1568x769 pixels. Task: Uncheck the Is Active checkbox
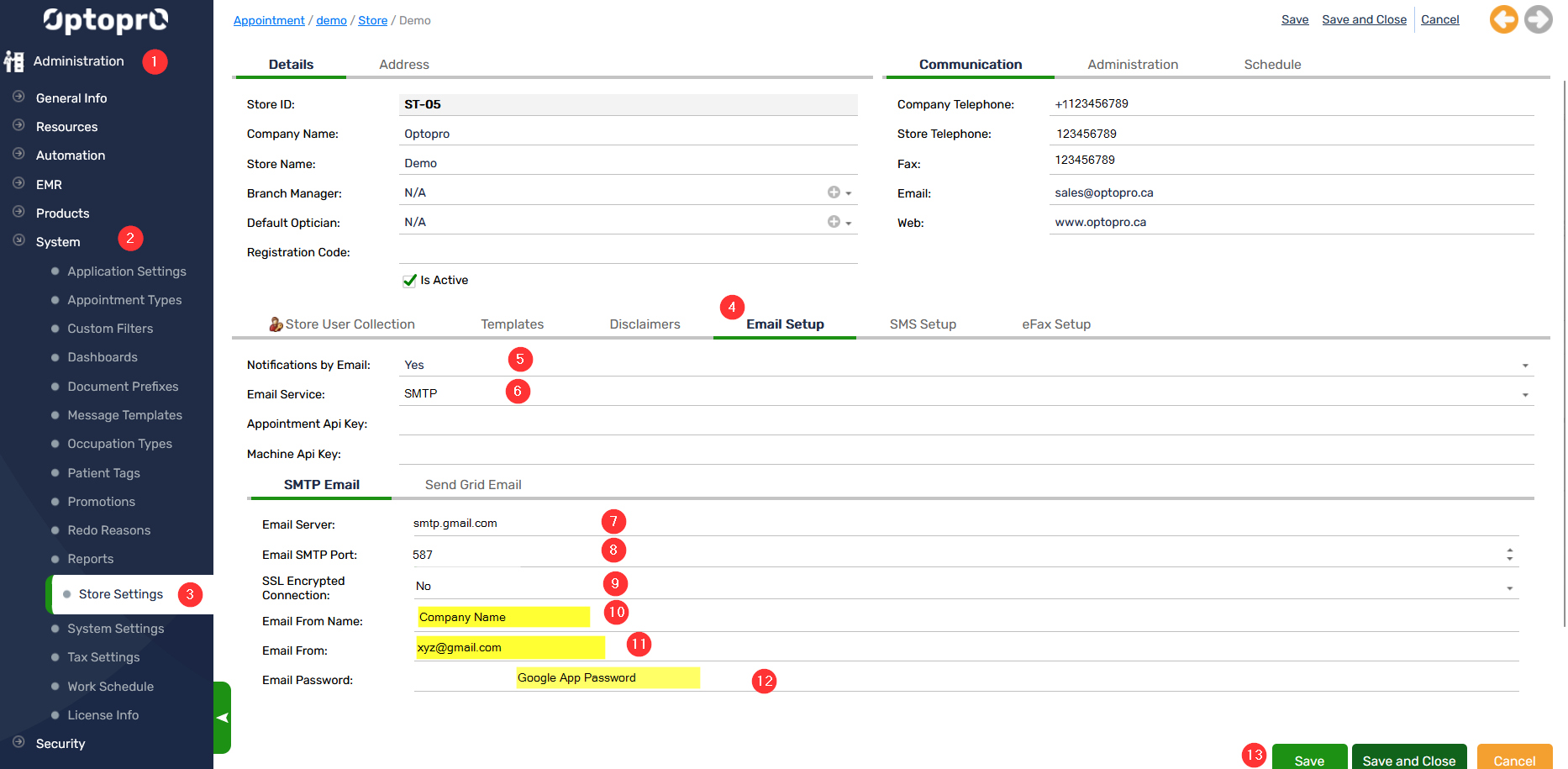tap(410, 281)
